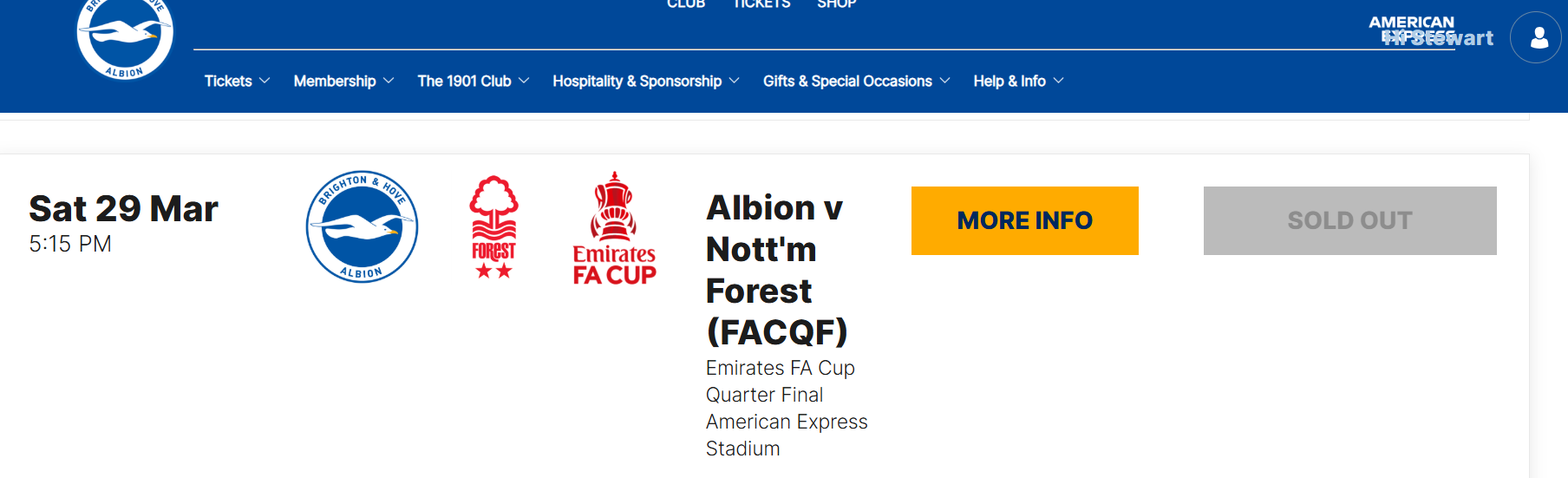Click the Albion club badge in fixture row
Screen dimensions: 1568x478
[363, 226]
